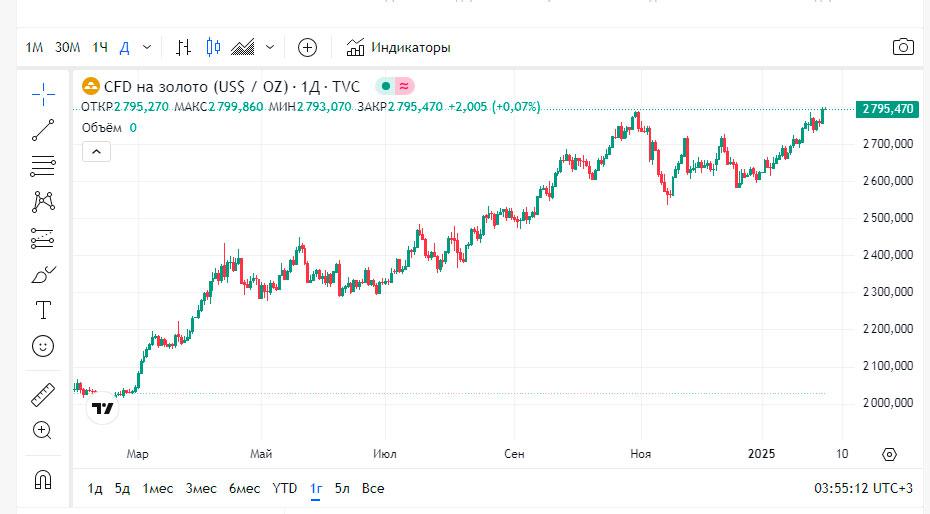Take a chart snapshot with camera icon
The width and height of the screenshot is (930, 514).
coord(903,47)
